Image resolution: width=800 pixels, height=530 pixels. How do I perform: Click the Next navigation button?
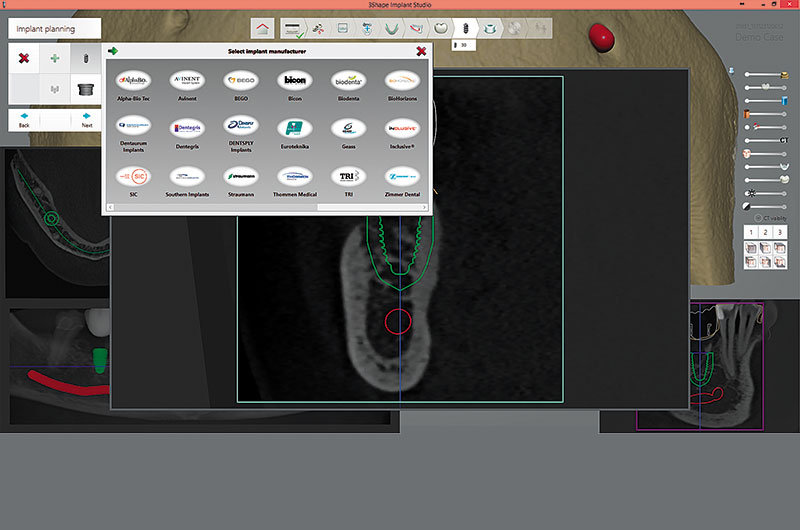pyautogui.click(x=87, y=120)
